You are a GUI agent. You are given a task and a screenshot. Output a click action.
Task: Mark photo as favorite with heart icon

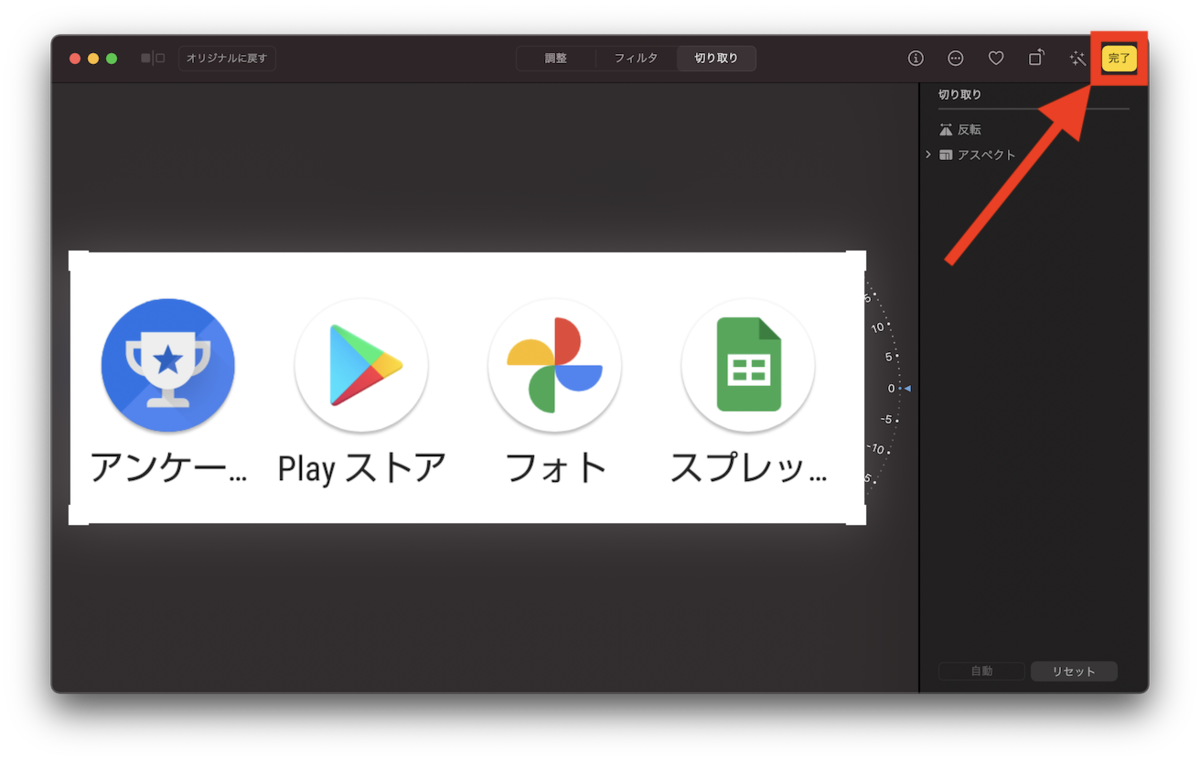click(x=996, y=59)
